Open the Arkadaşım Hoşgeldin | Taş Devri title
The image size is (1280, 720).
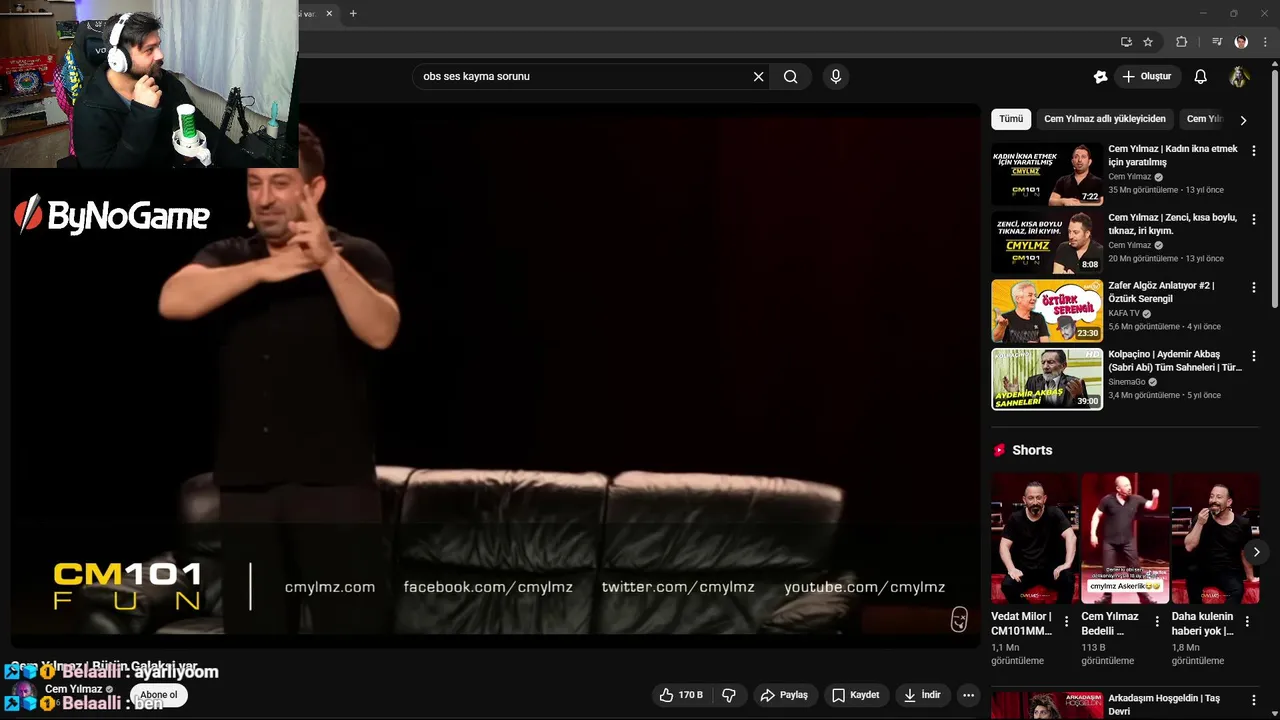1164,705
